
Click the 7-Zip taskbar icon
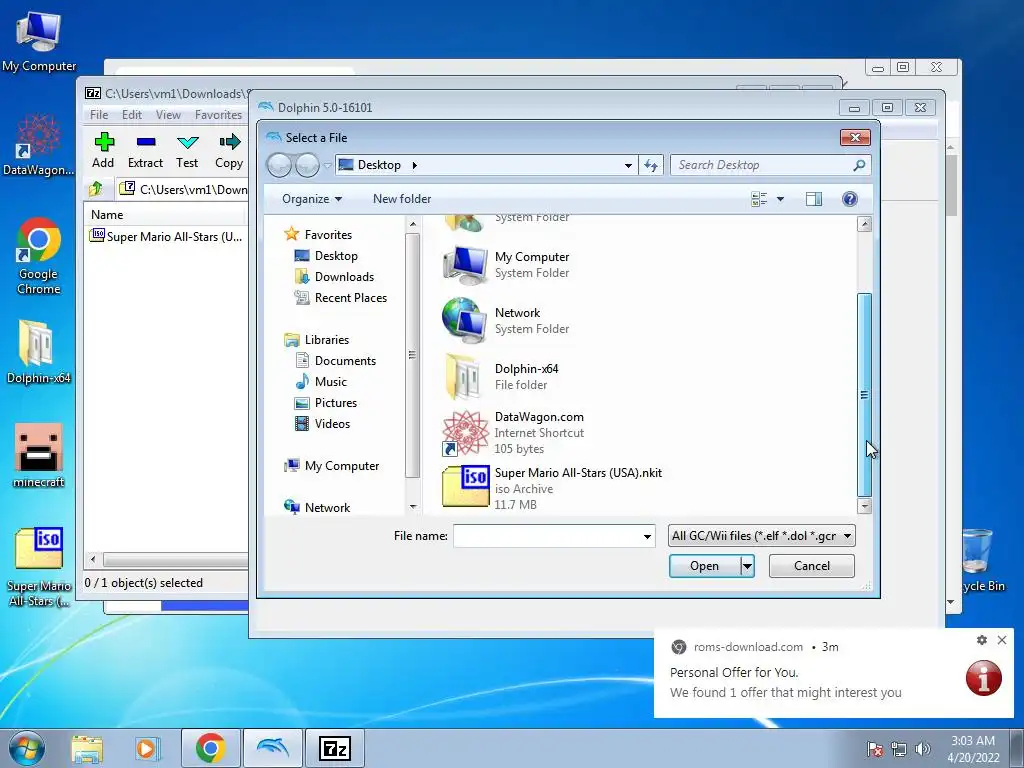point(334,748)
